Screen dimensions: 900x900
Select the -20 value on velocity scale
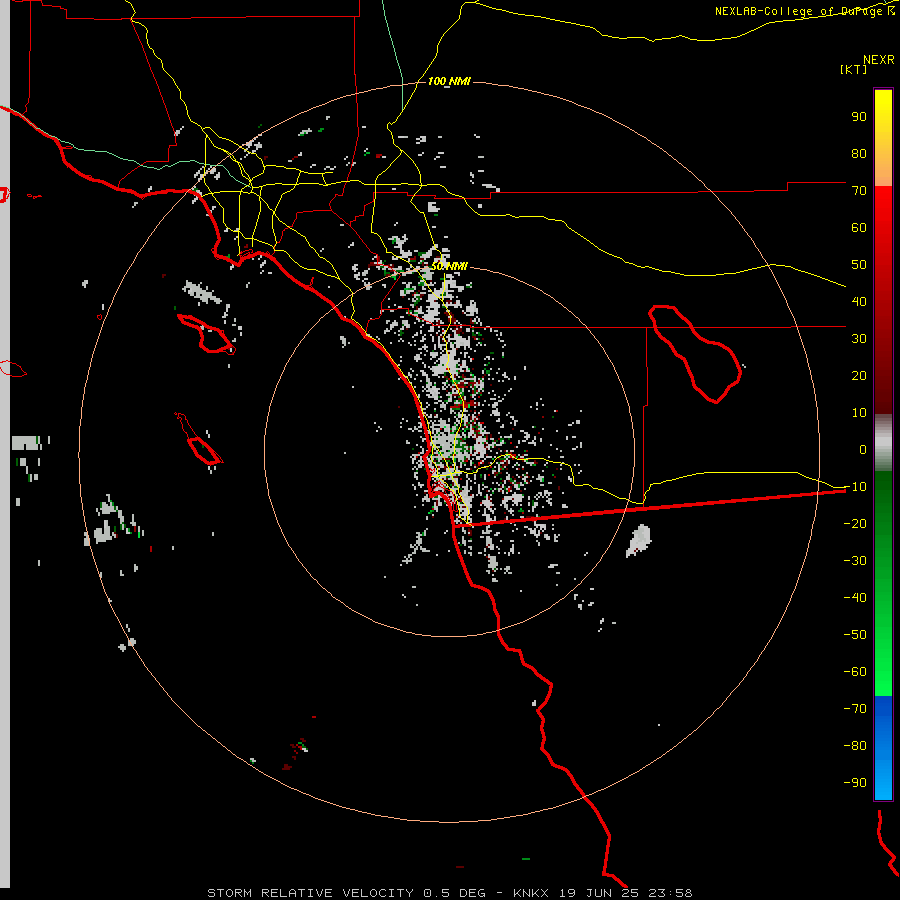click(x=855, y=524)
